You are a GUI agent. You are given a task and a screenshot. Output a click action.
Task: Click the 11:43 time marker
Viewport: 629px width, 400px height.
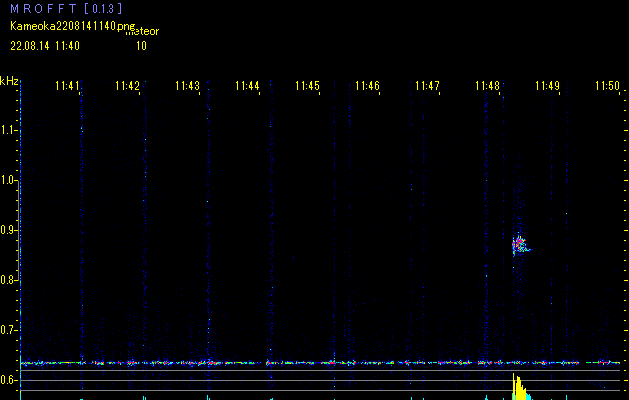(187, 86)
